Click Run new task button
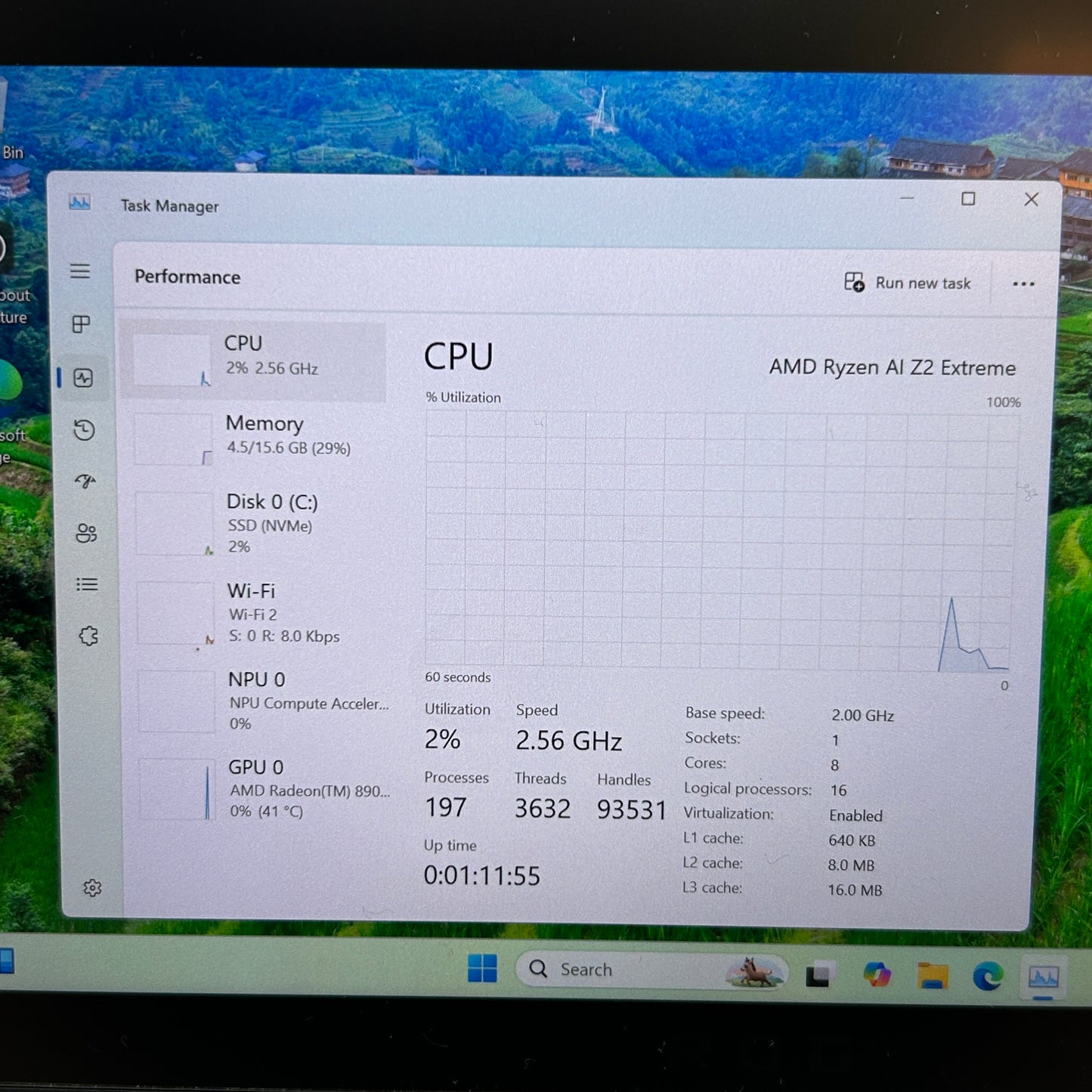1092x1092 pixels. pyautogui.click(x=907, y=283)
